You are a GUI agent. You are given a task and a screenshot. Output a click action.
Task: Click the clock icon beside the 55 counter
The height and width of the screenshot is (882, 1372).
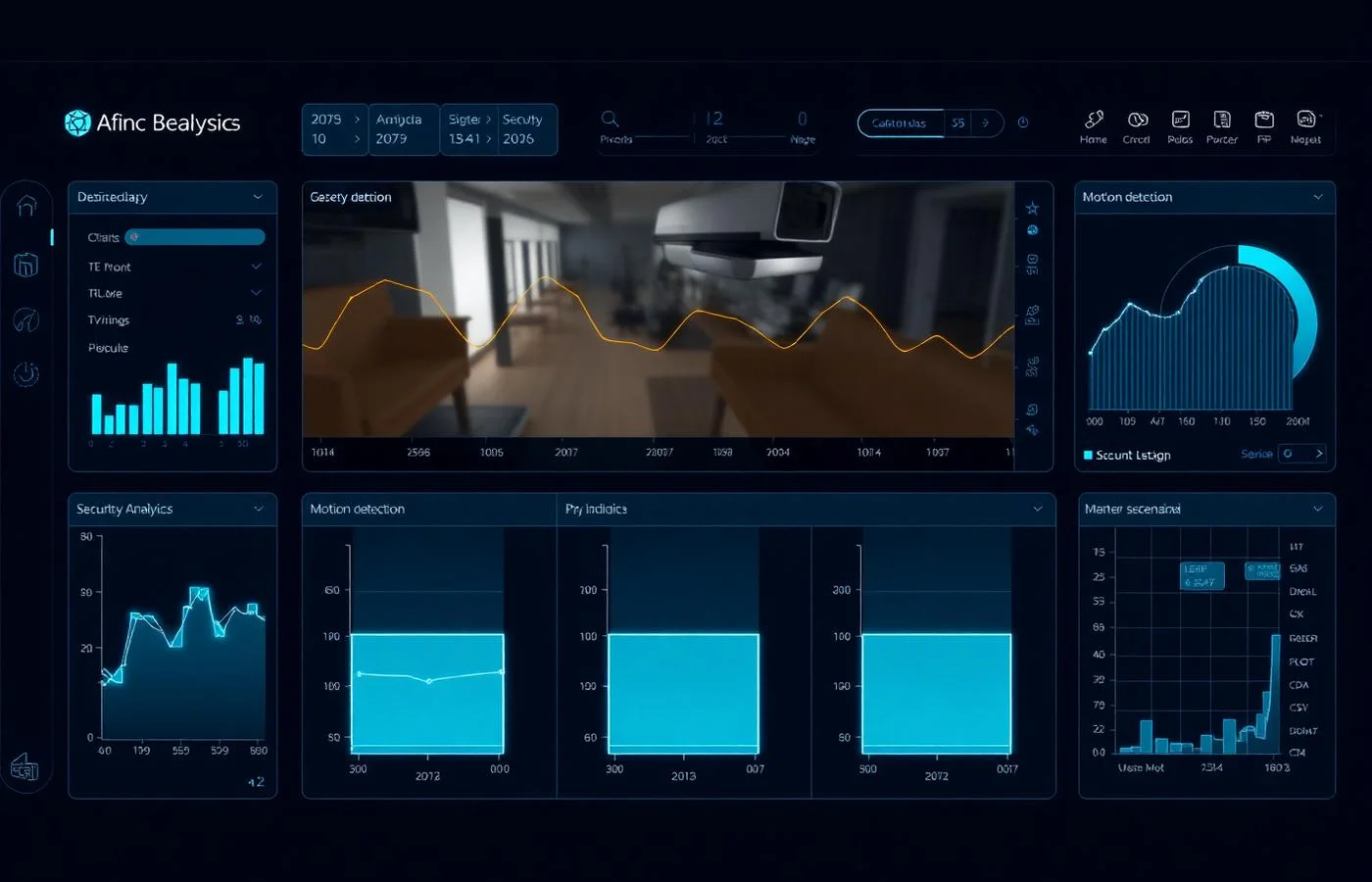coord(1023,122)
